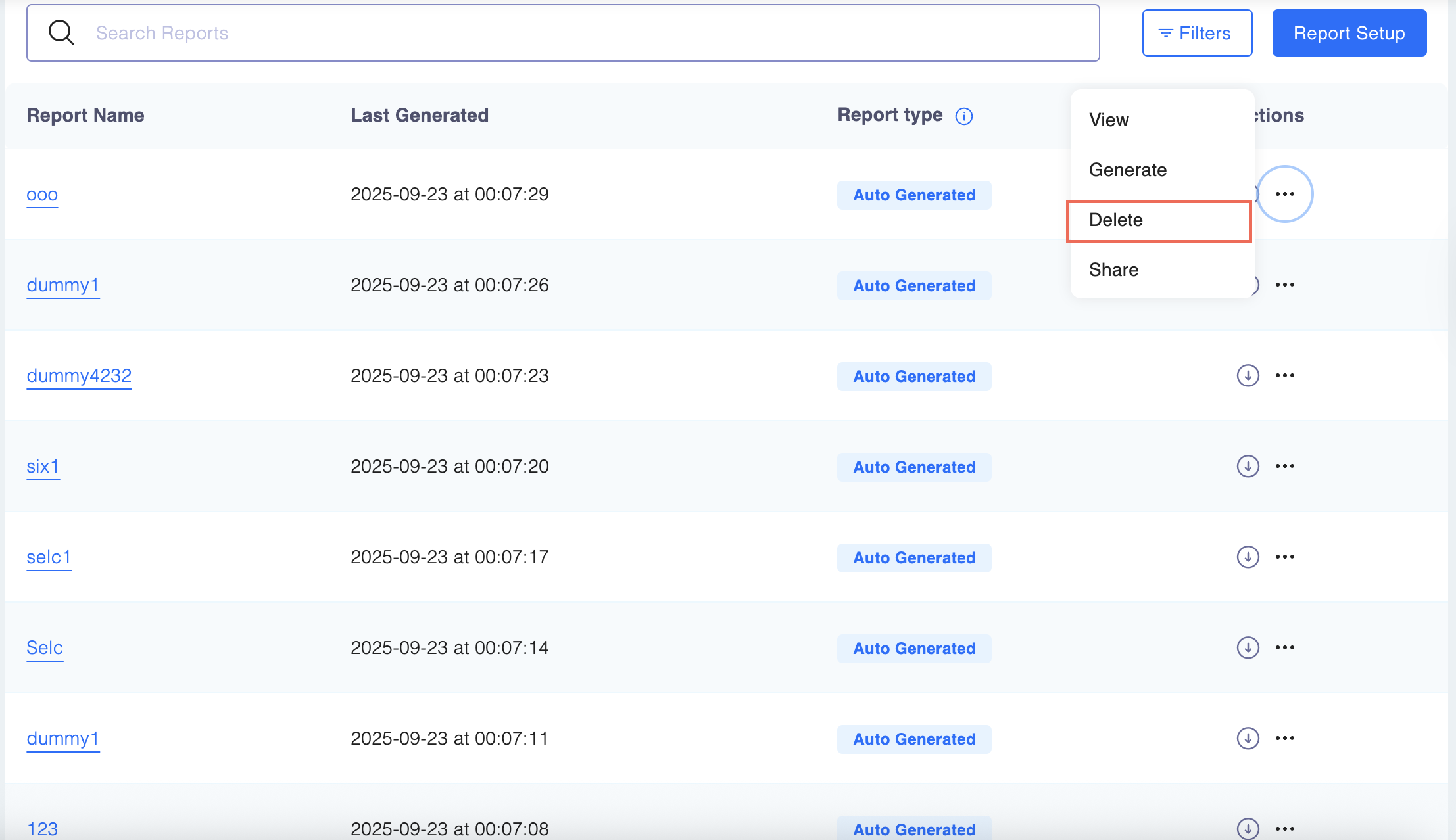Click the Report type info icon

963,116
